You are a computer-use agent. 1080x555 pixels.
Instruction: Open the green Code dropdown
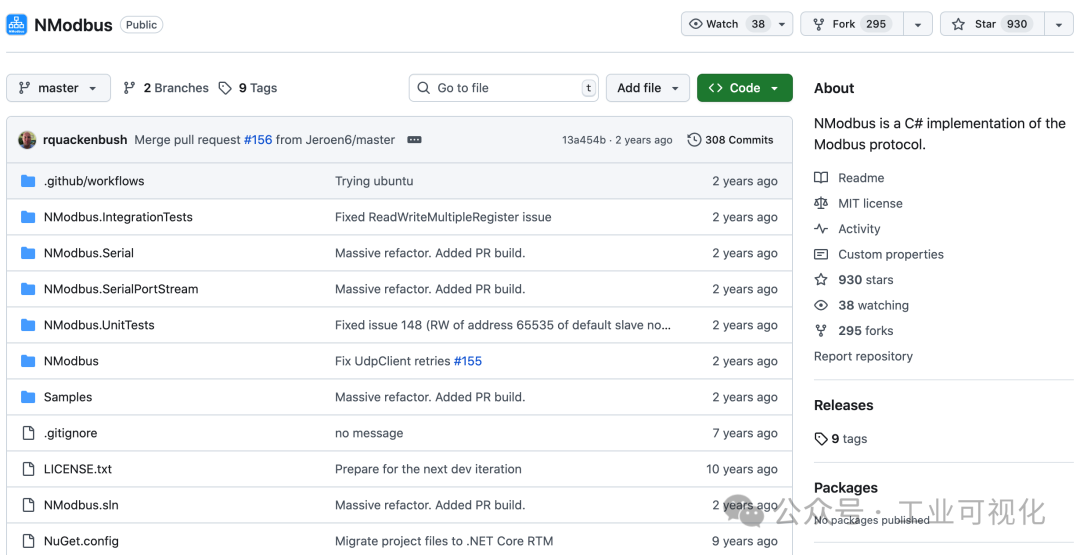[744, 88]
